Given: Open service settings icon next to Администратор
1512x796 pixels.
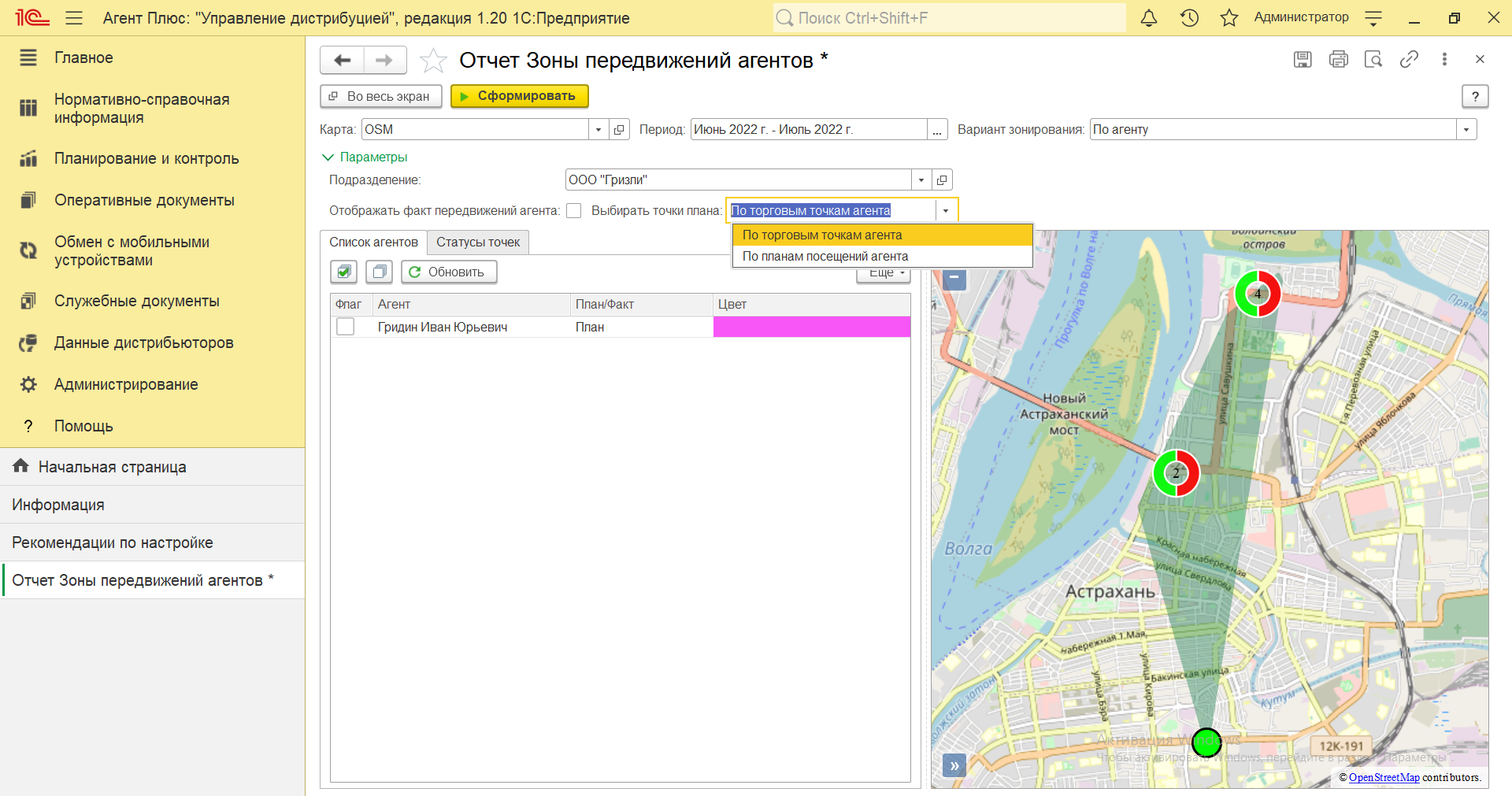Looking at the screenshot, I should click(1373, 17).
